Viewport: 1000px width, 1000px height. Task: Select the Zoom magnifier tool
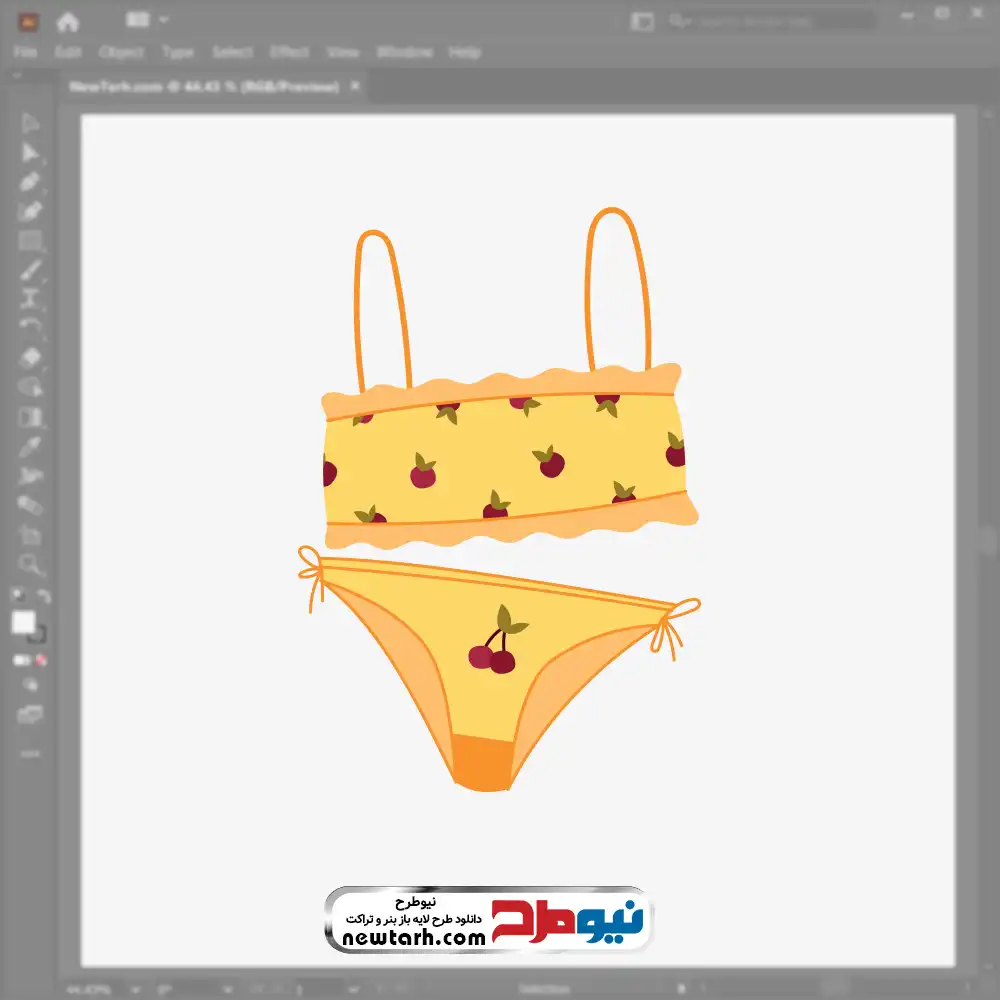(x=30, y=564)
